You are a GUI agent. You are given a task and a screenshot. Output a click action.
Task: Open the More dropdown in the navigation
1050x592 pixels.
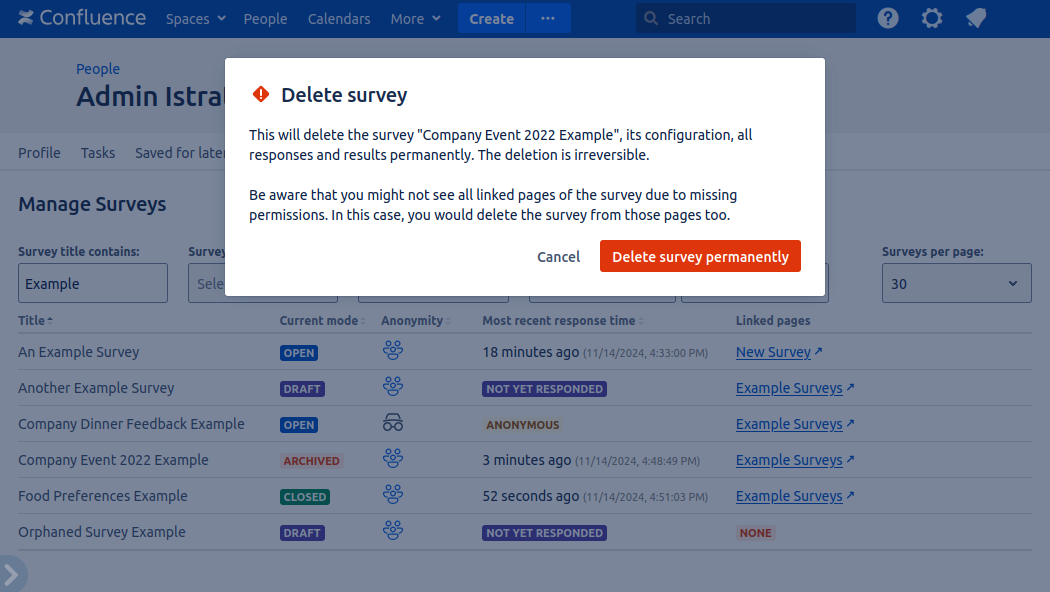415,18
